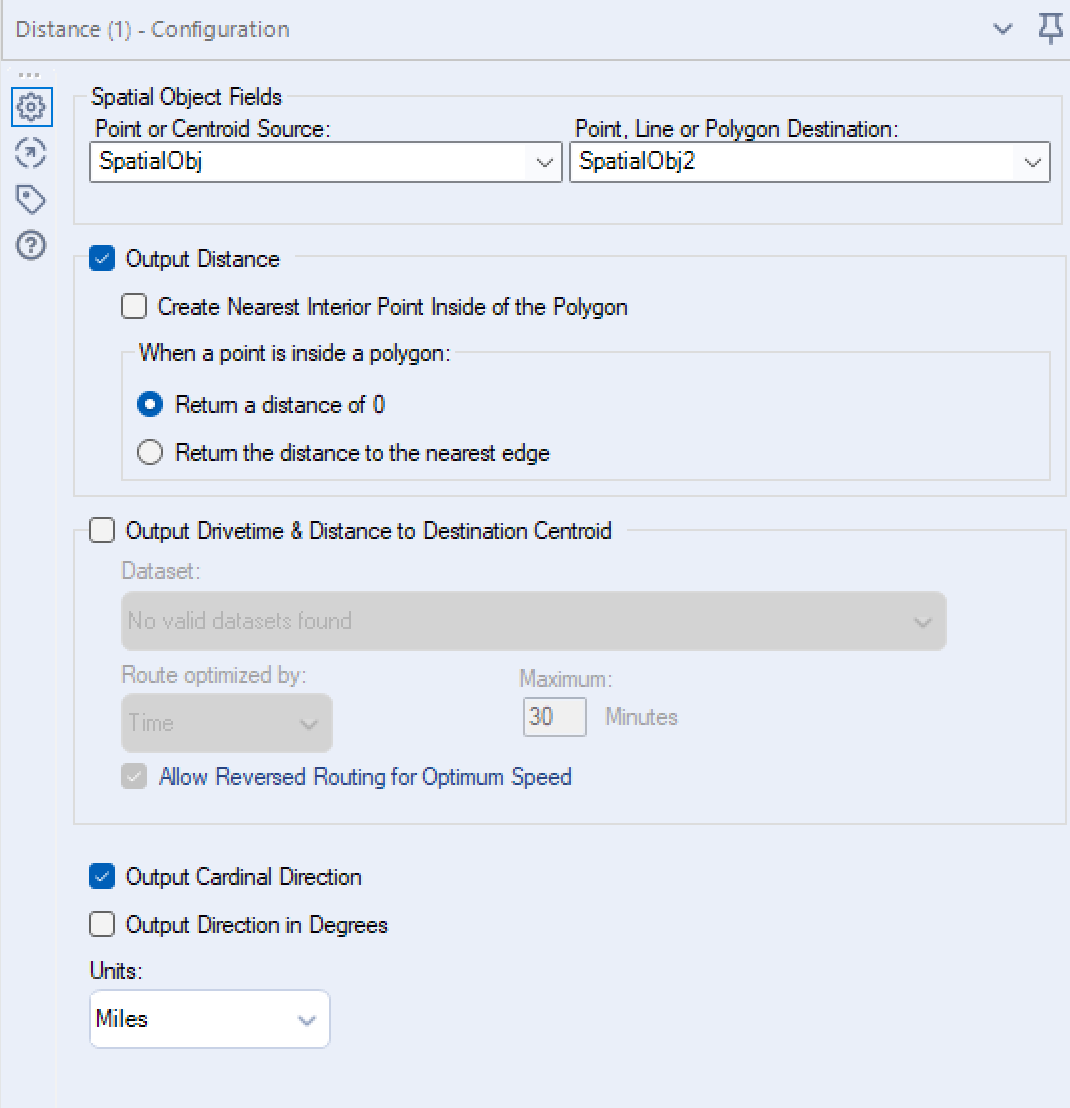Screen dimensions: 1070x1108
Task: Enable Create Nearest Interior Point checkbox
Action: [134, 306]
